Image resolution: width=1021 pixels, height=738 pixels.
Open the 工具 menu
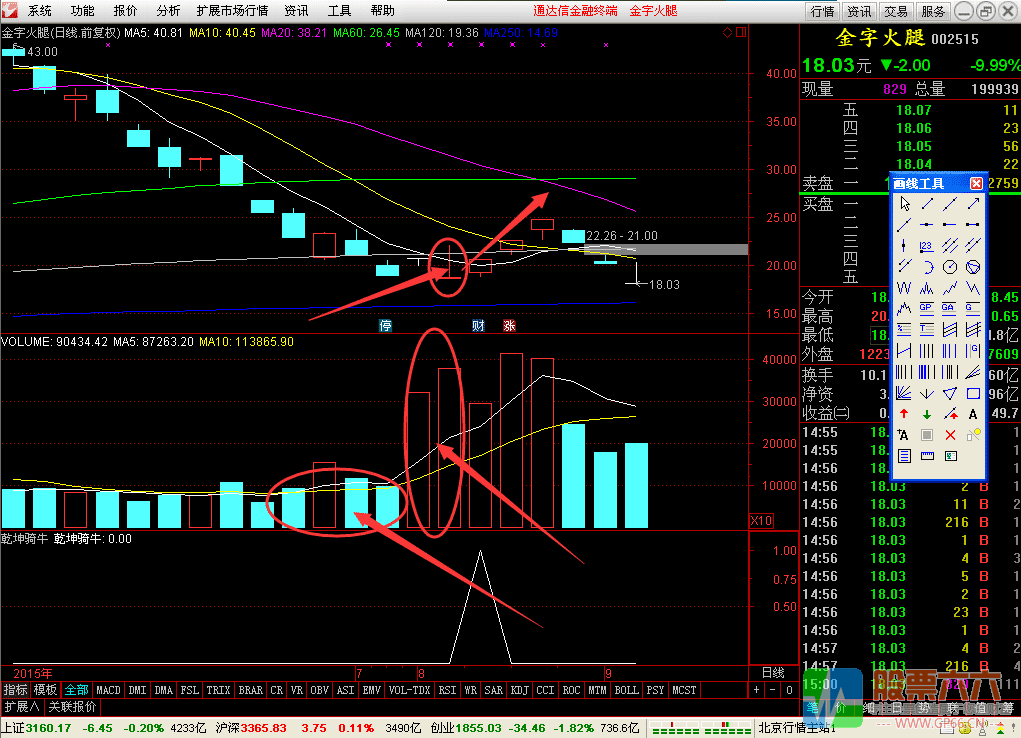tap(339, 10)
